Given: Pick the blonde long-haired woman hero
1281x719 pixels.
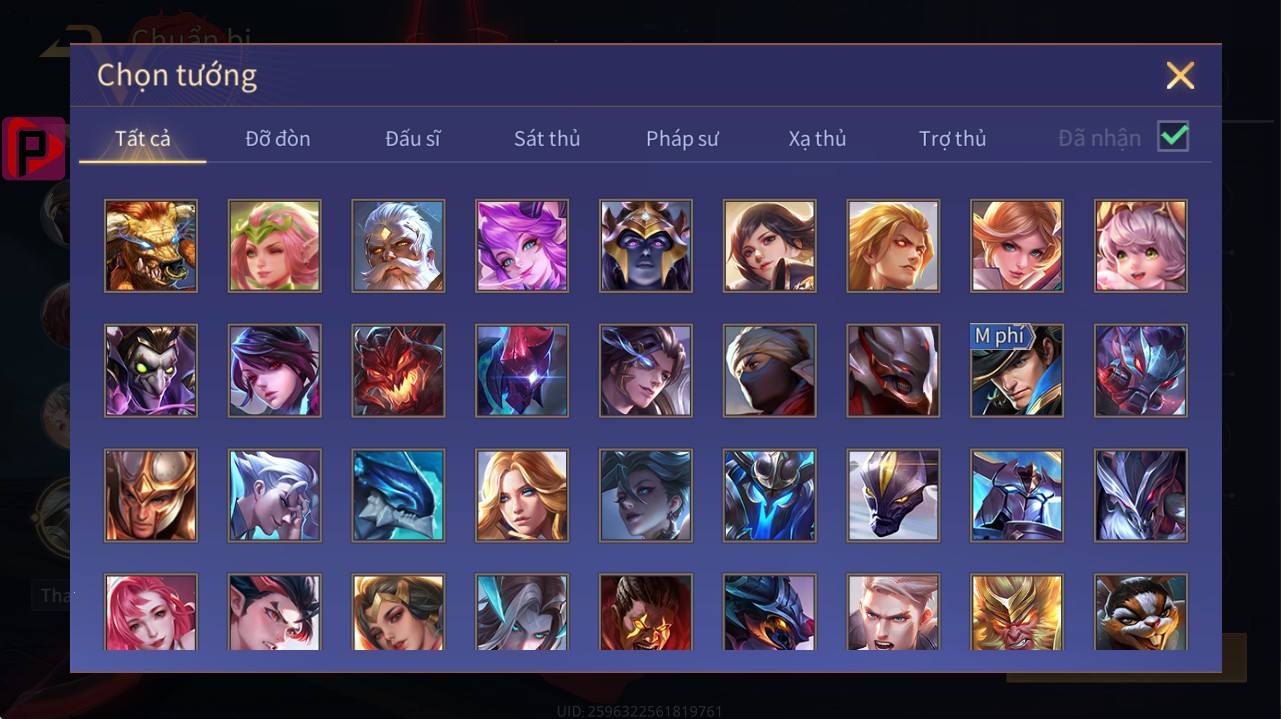Looking at the screenshot, I should click(522, 496).
